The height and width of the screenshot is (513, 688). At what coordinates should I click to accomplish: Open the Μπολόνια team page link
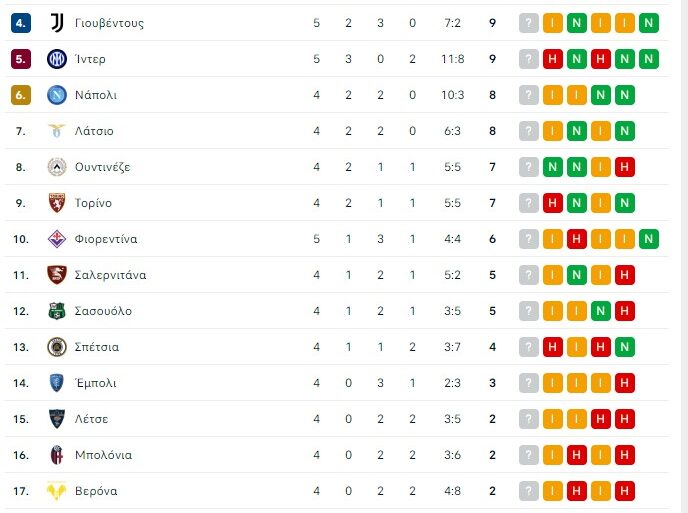point(103,455)
